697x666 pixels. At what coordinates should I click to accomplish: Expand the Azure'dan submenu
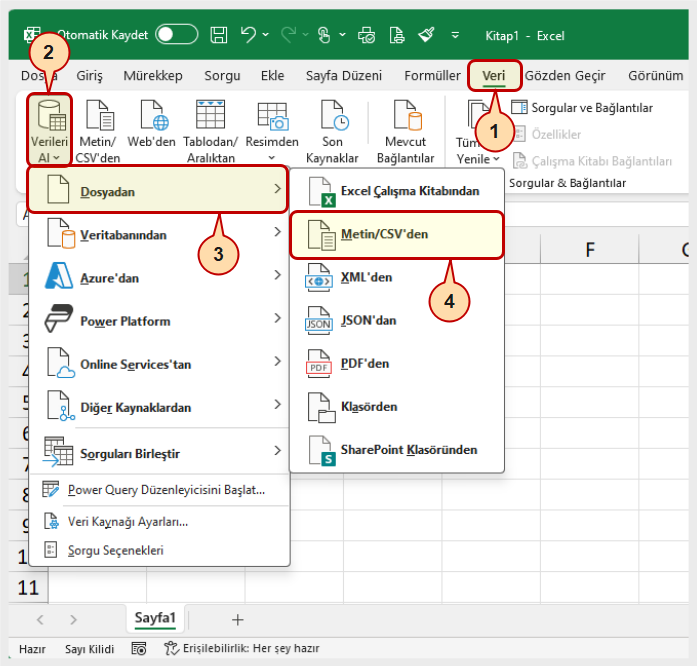[160, 277]
